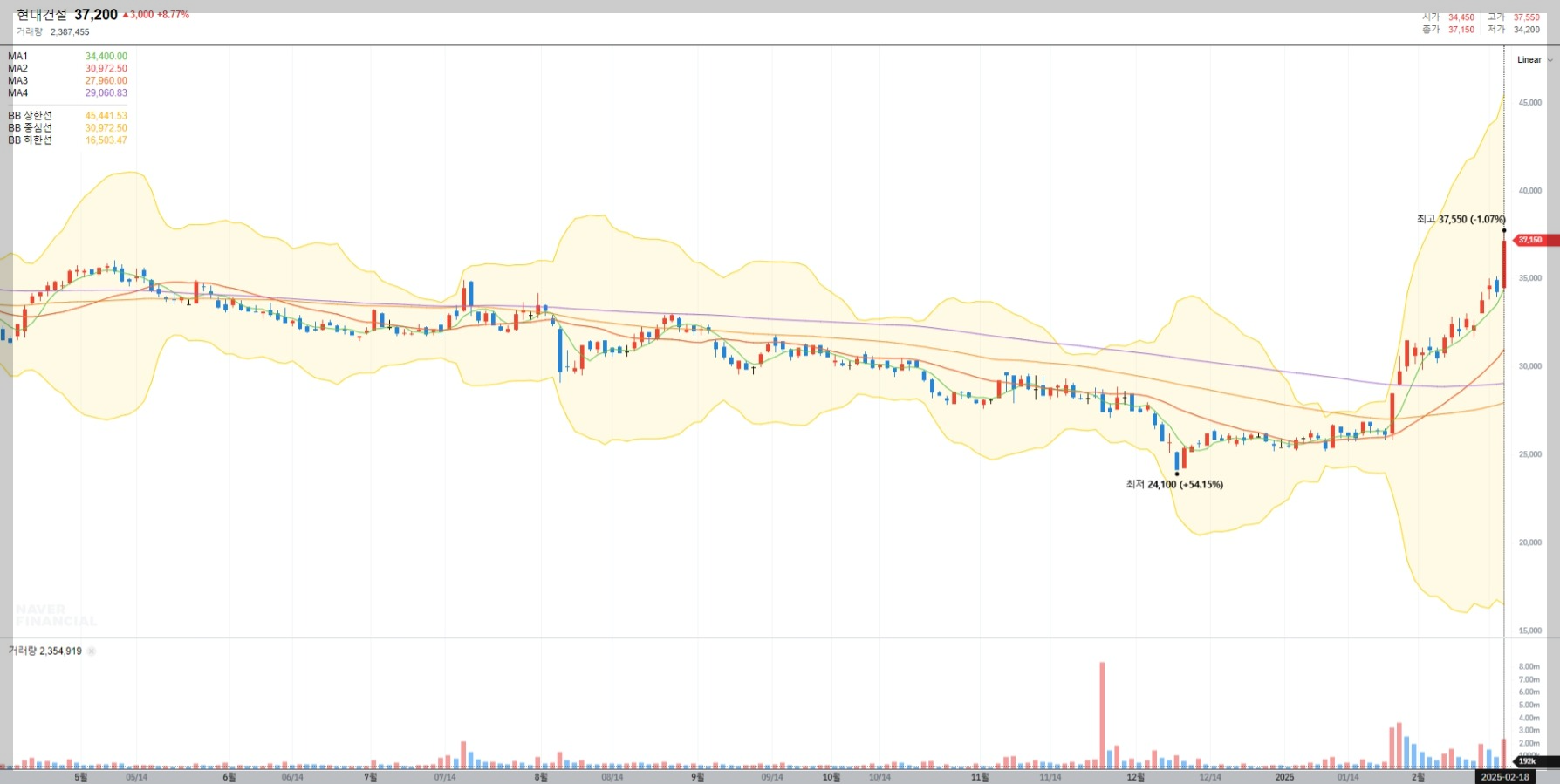Viewport: 1560px width, 784px height.
Task: Click the current price 37,200
Action: (96, 15)
